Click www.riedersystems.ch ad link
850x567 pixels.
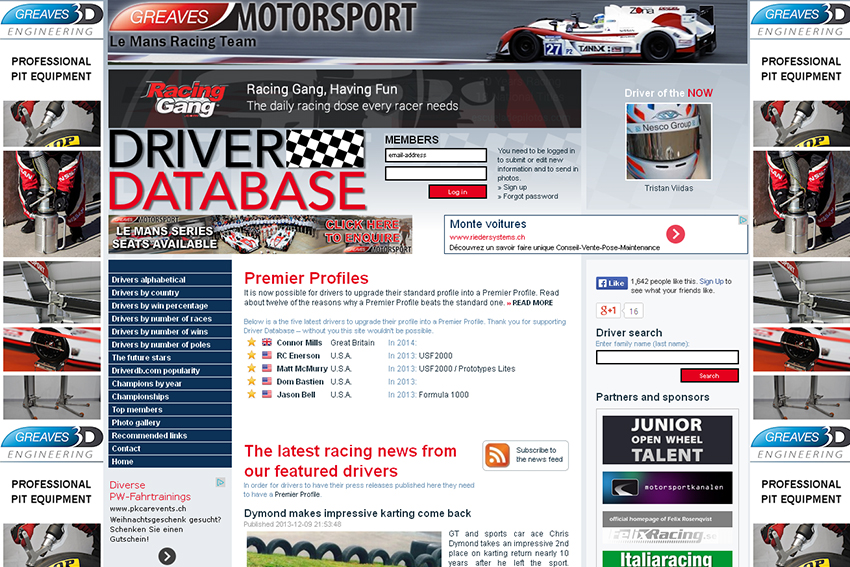click(x=487, y=237)
